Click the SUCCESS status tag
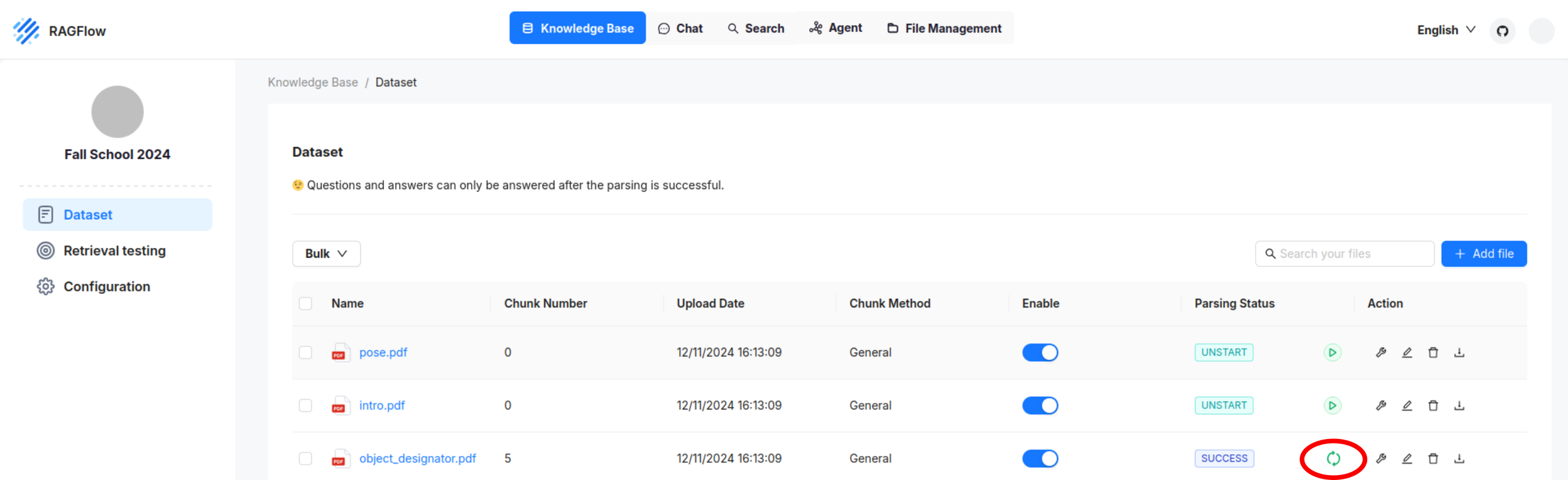 pyautogui.click(x=1224, y=459)
